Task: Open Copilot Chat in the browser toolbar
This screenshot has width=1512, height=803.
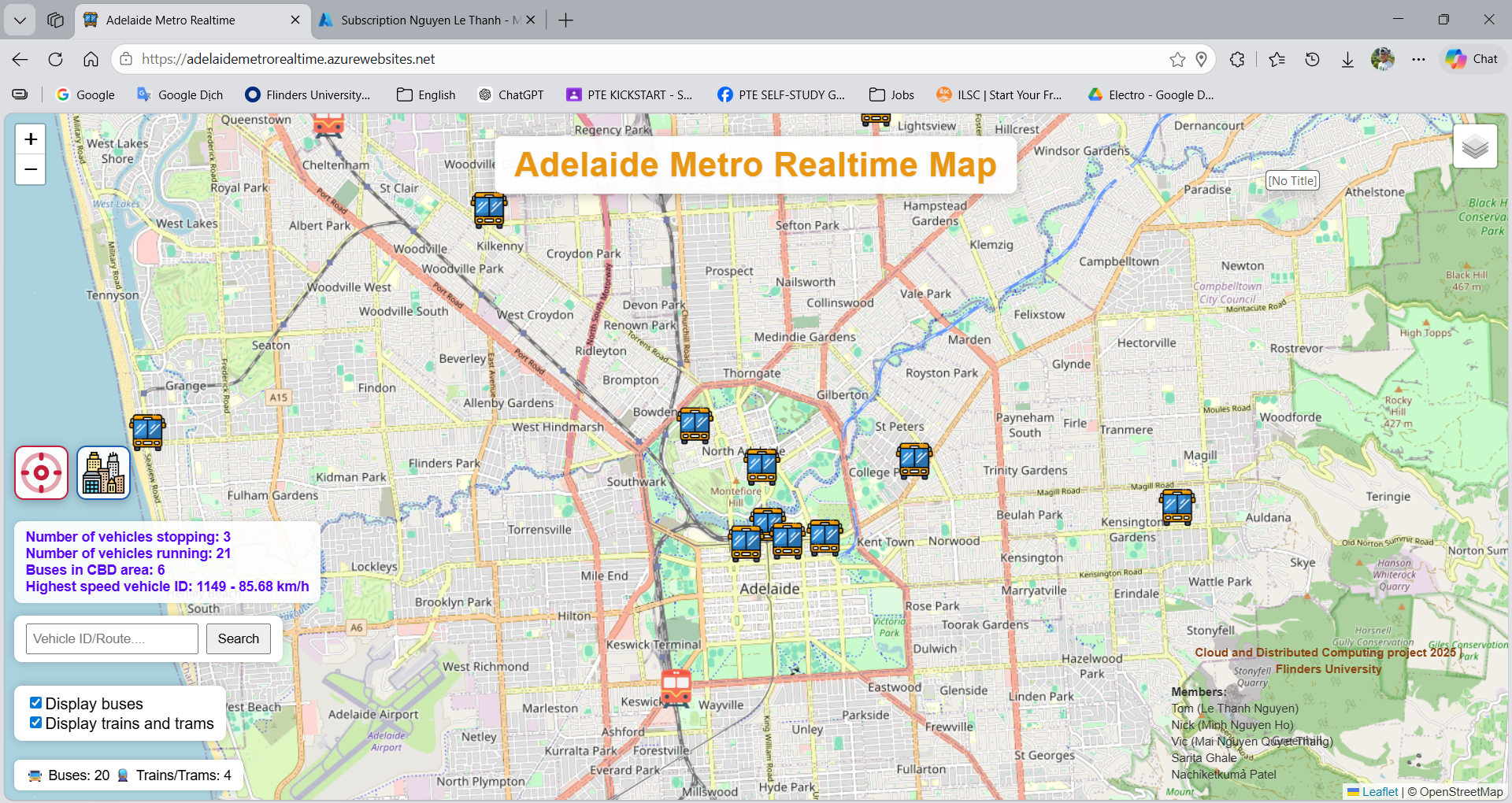Action: [1471, 58]
